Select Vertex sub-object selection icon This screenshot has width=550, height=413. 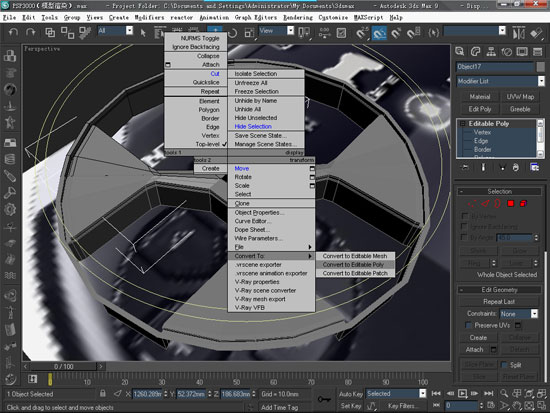(472, 204)
